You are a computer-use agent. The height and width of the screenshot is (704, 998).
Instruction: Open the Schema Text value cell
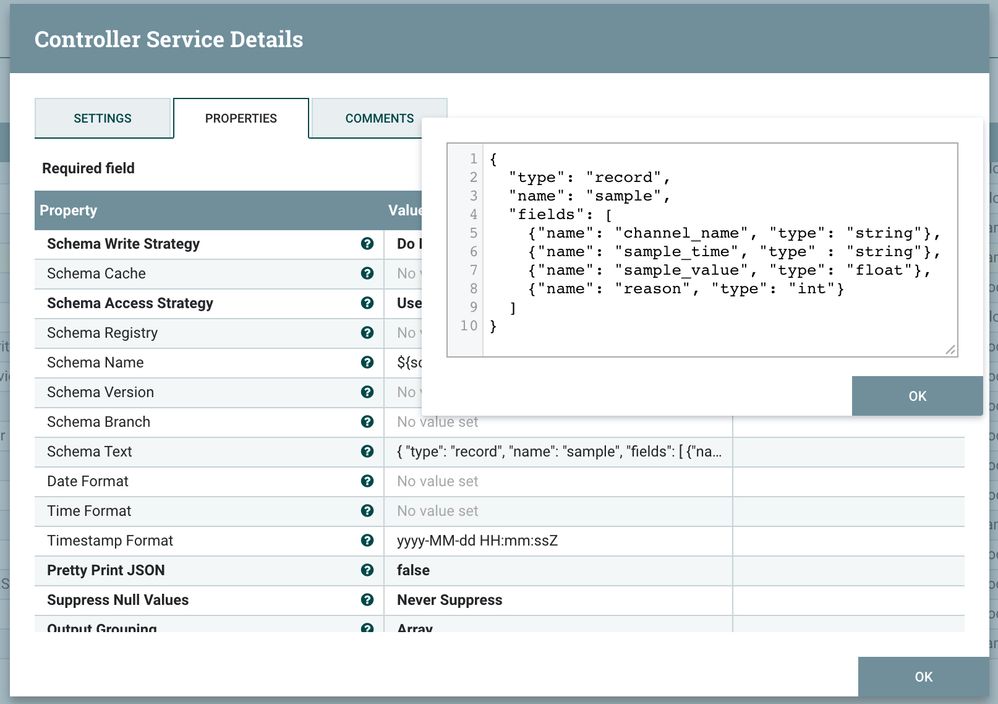click(x=556, y=452)
